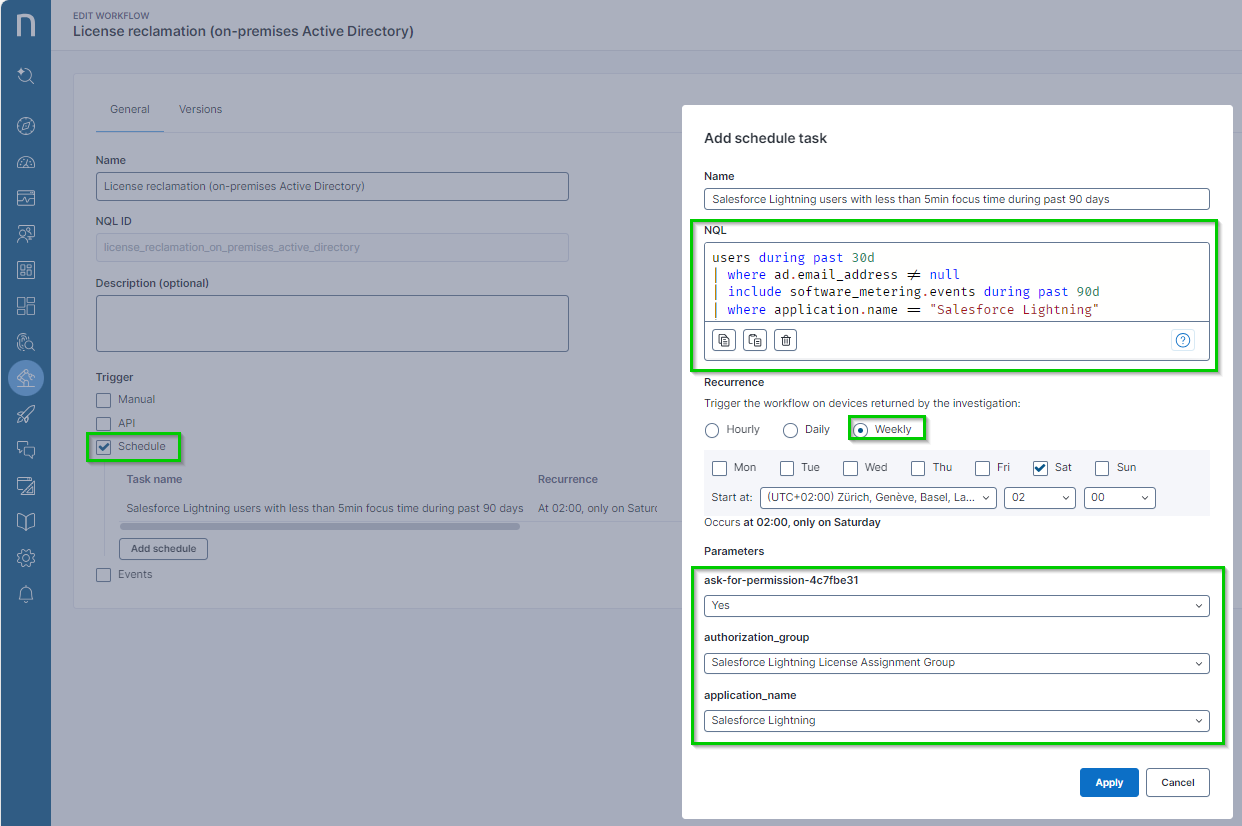The width and height of the screenshot is (1242, 826).
Task: Click the schedule task Name input field
Action: (956, 199)
